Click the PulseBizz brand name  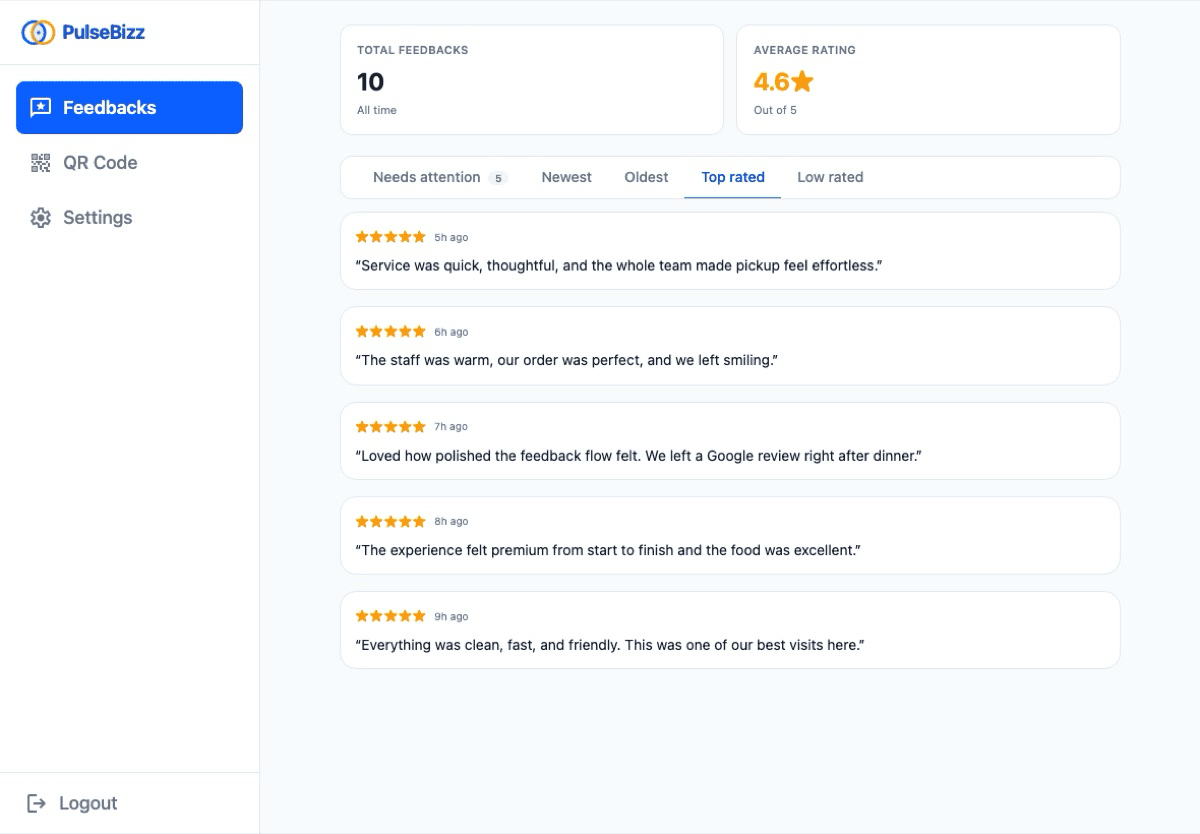coord(104,32)
